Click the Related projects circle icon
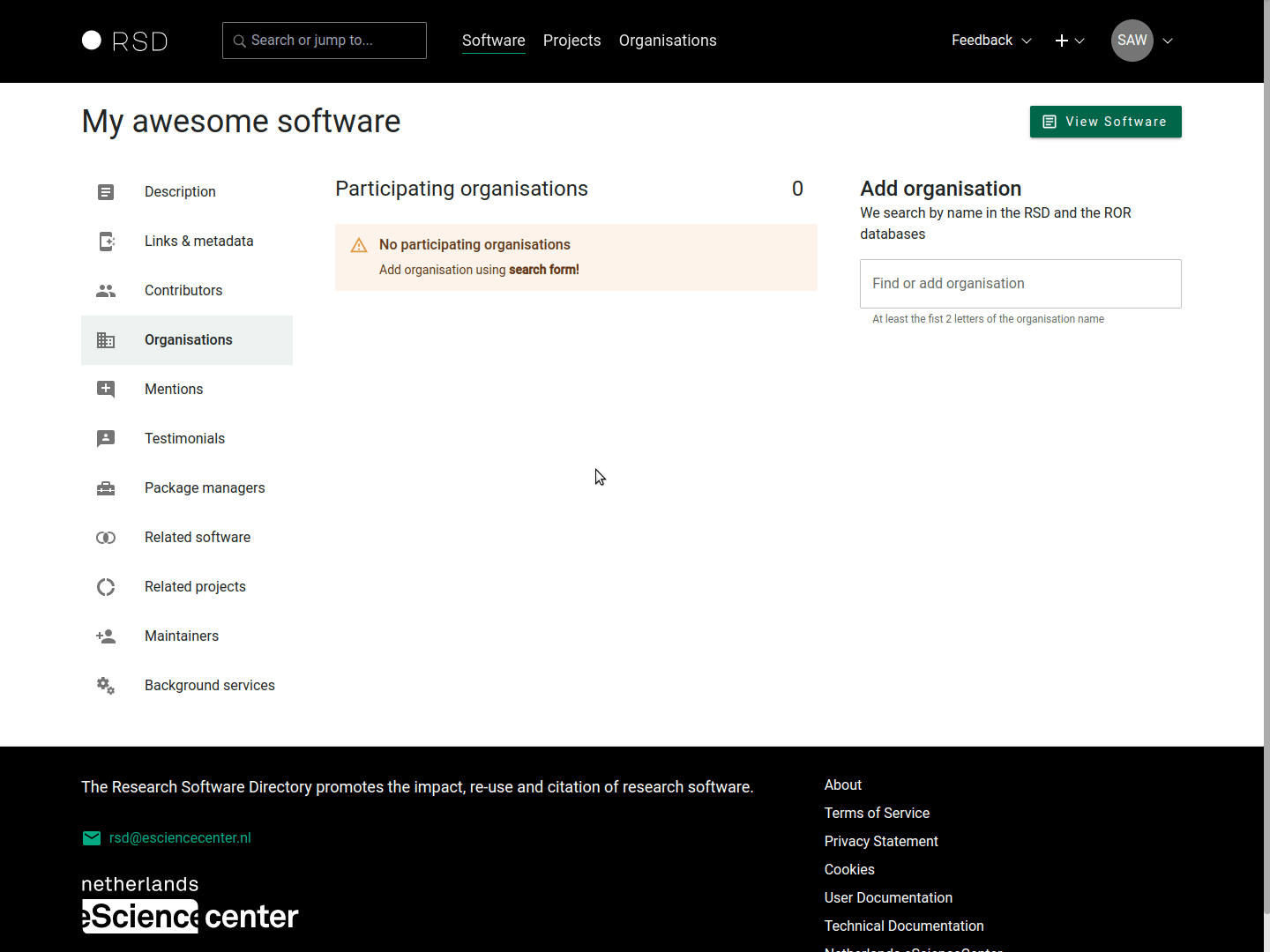1270x952 pixels. click(x=106, y=587)
